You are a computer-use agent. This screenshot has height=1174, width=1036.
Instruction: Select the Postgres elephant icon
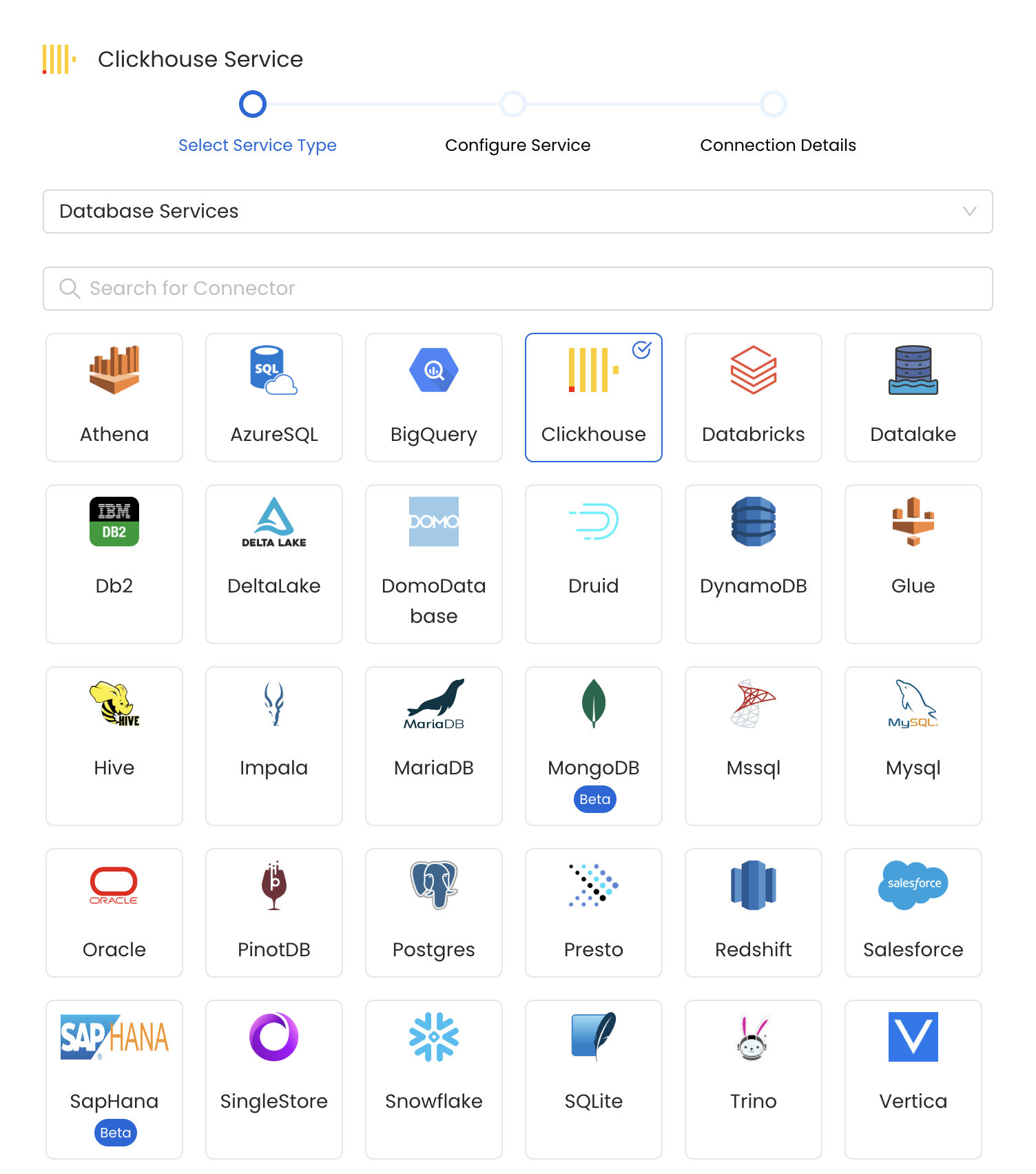point(434,885)
